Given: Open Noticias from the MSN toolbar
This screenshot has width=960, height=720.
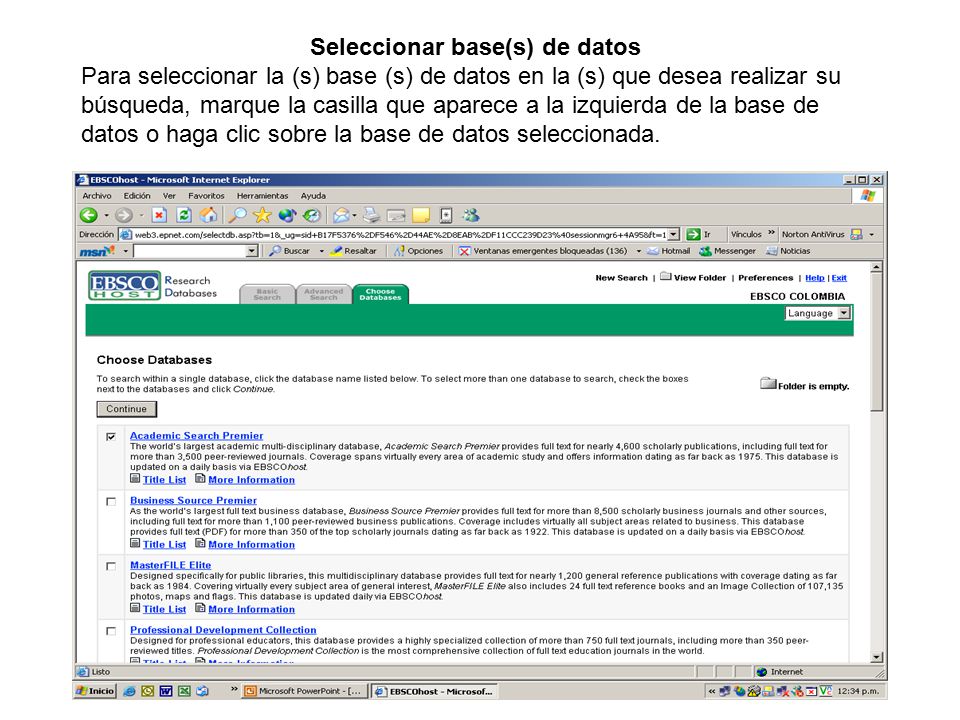Looking at the screenshot, I should 788,251.
